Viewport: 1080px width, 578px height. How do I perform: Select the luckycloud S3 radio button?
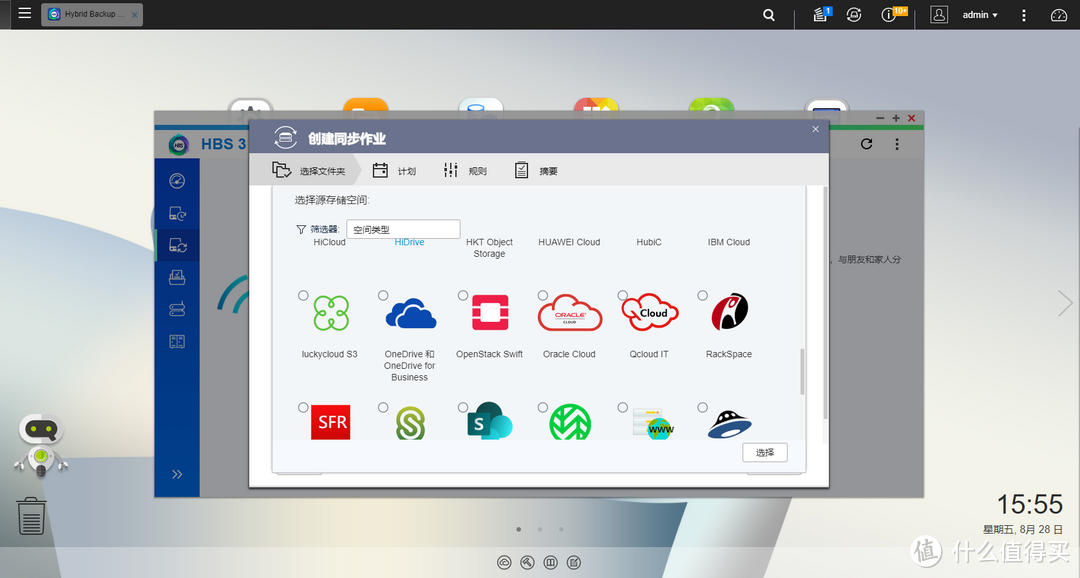pos(303,296)
